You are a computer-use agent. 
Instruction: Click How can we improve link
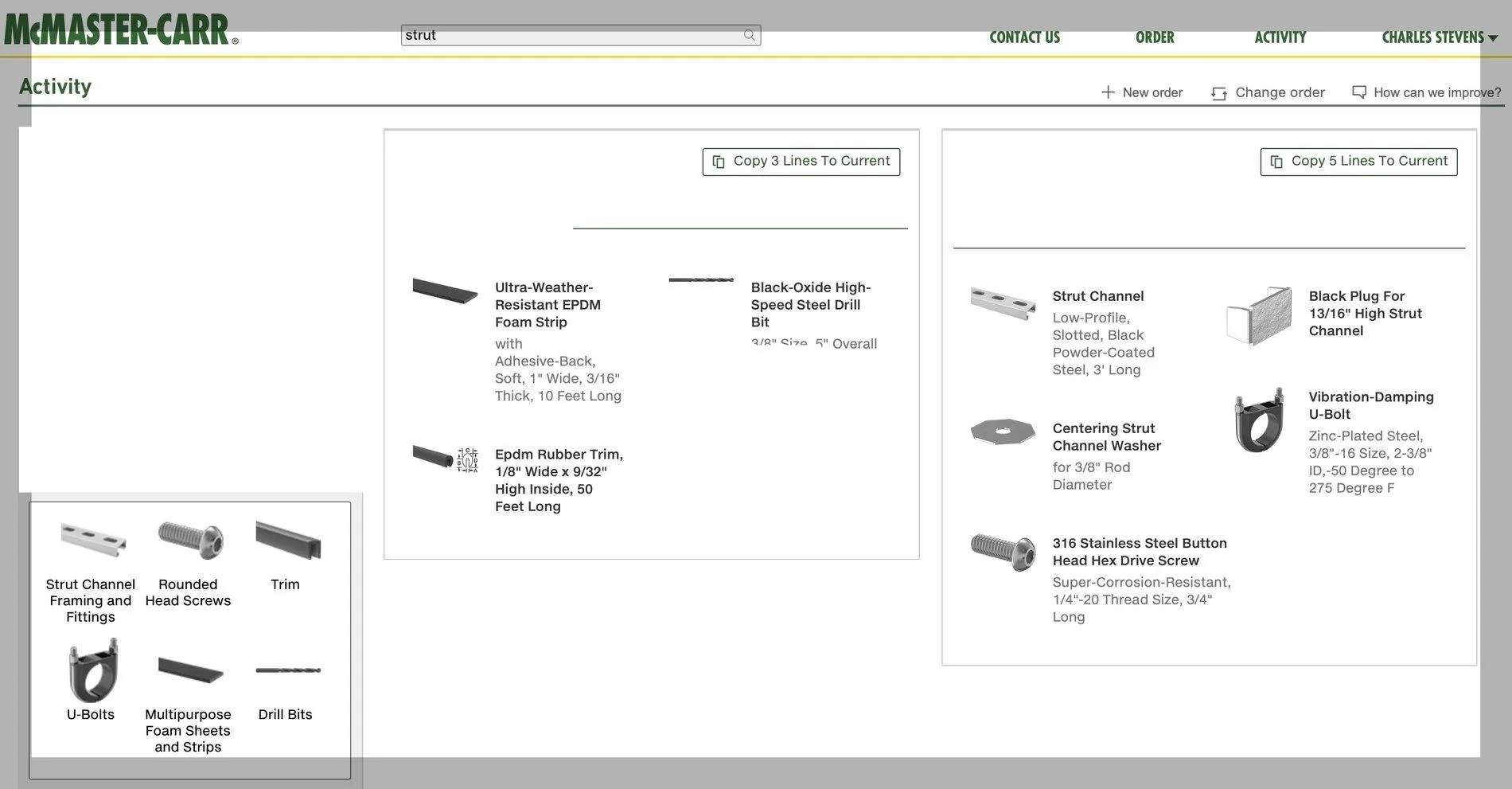(x=1427, y=92)
